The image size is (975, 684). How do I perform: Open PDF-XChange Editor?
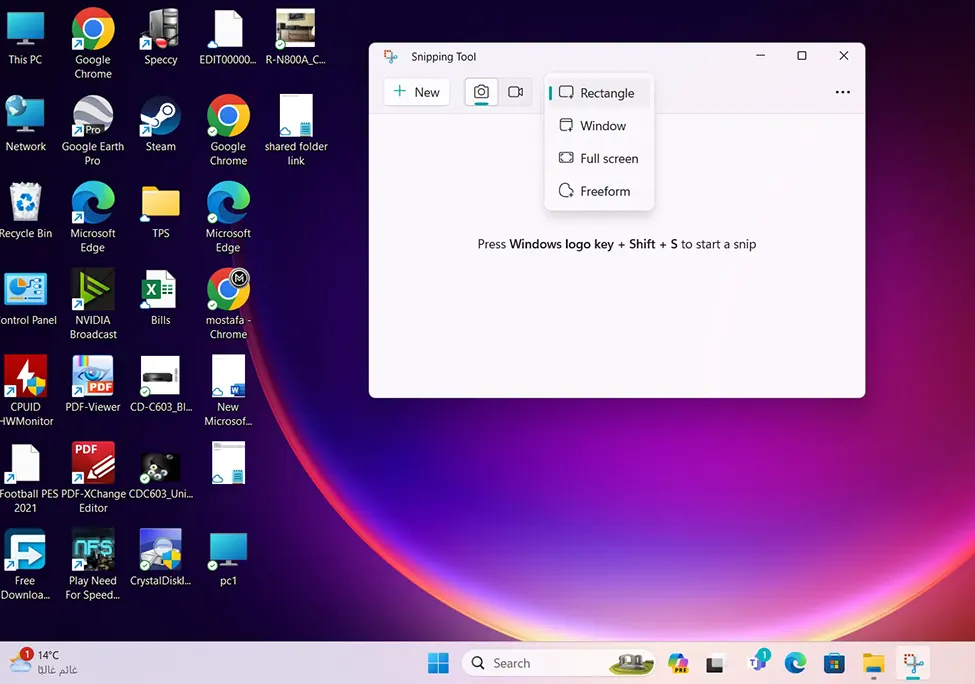click(x=93, y=462)
